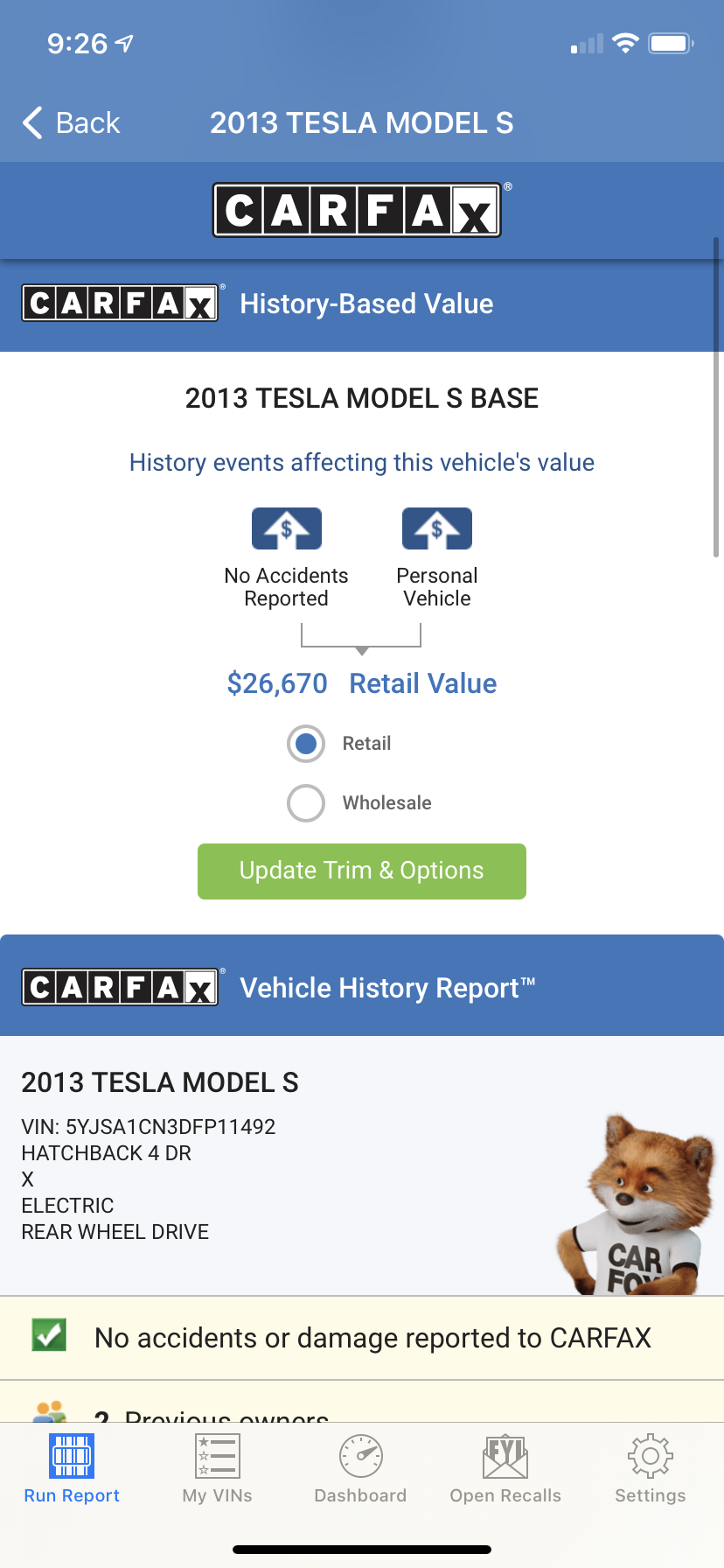Tap the small triangle under the value bracket
This screenshot has height=1568, width=724.
pos(362,651)
